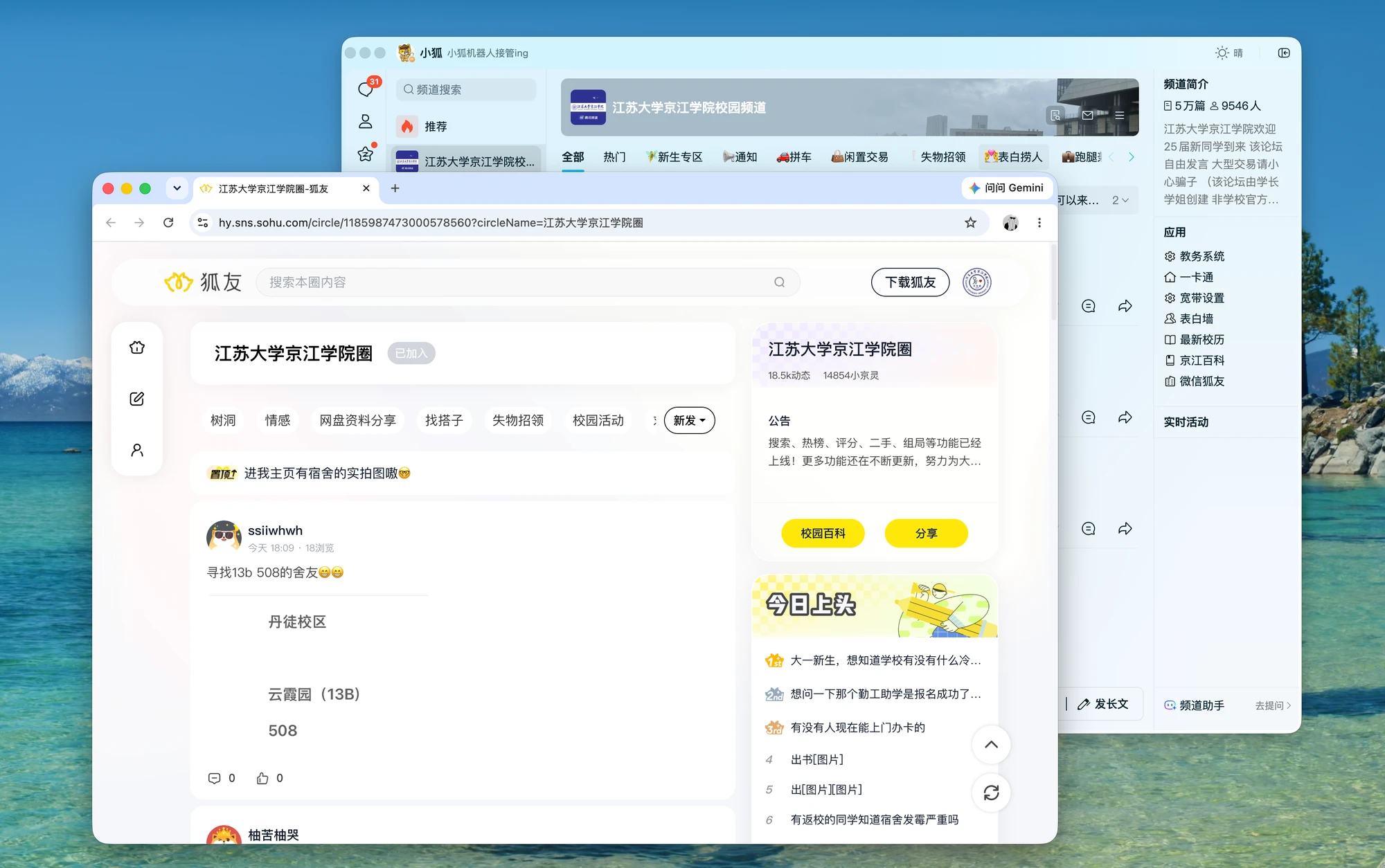The image size is (1385, 868).
Task: Open the 表白捞人 tab
Action: click(x=1014, y=157)
